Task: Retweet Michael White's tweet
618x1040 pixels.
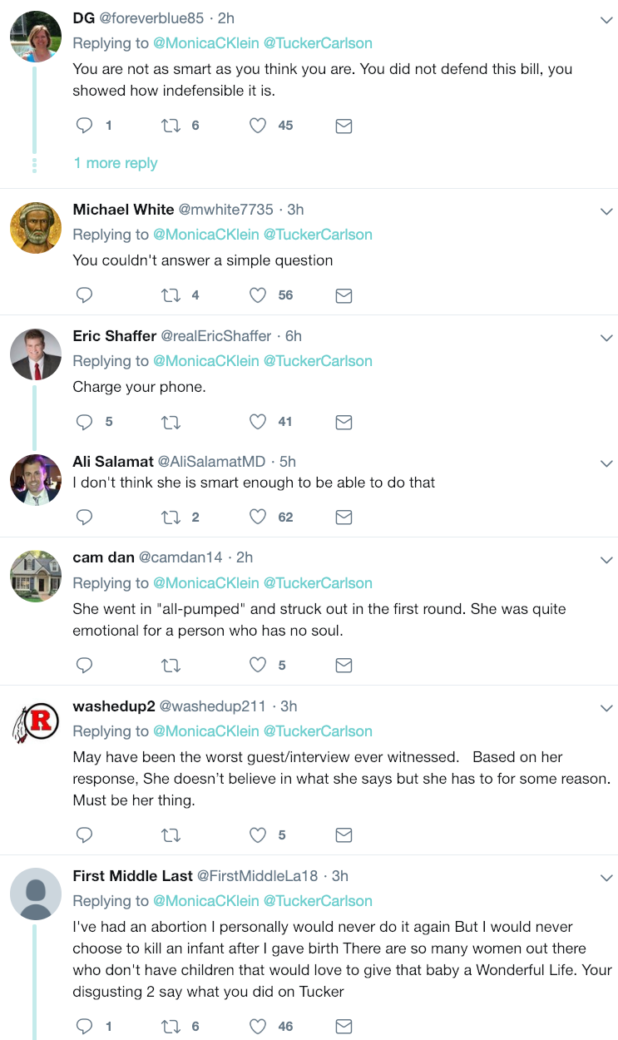Action: click(x=170, y=295)
